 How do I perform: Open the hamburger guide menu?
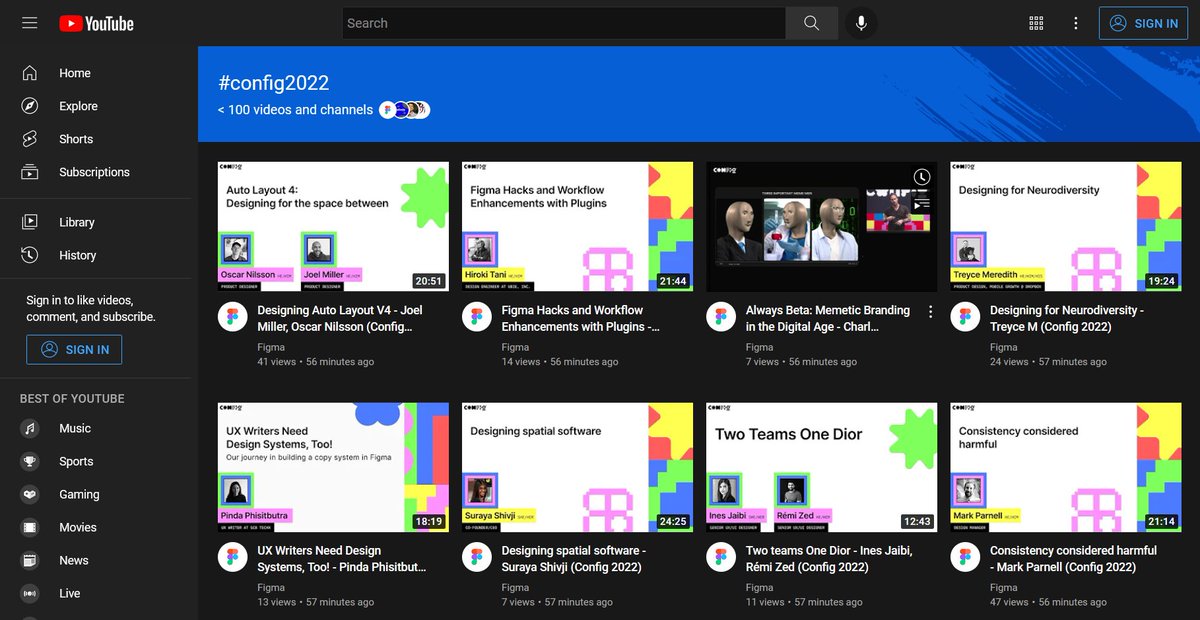pyautogui.click(x=30, y=23)
